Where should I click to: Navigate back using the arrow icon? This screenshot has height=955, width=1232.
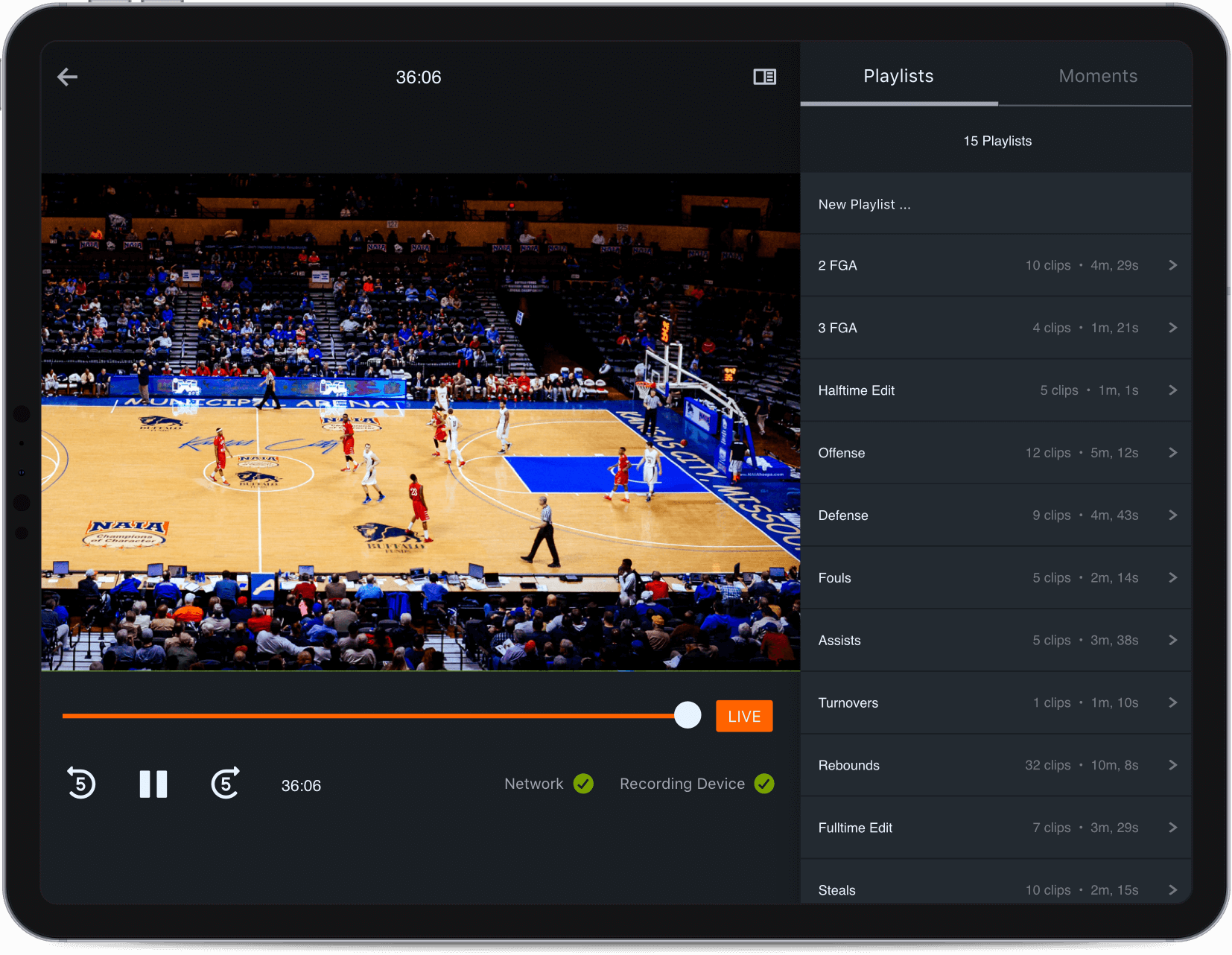67,77
